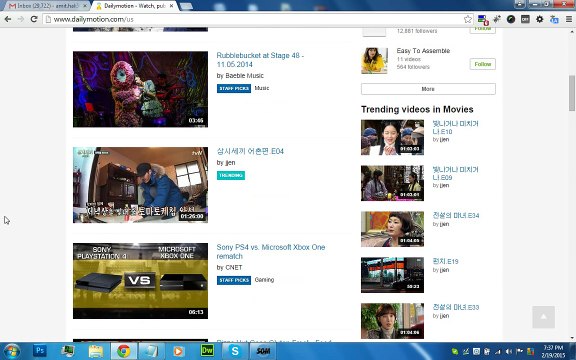Follow the Easy To Assemble channel
576x360 pixels.
coord(482,64)
